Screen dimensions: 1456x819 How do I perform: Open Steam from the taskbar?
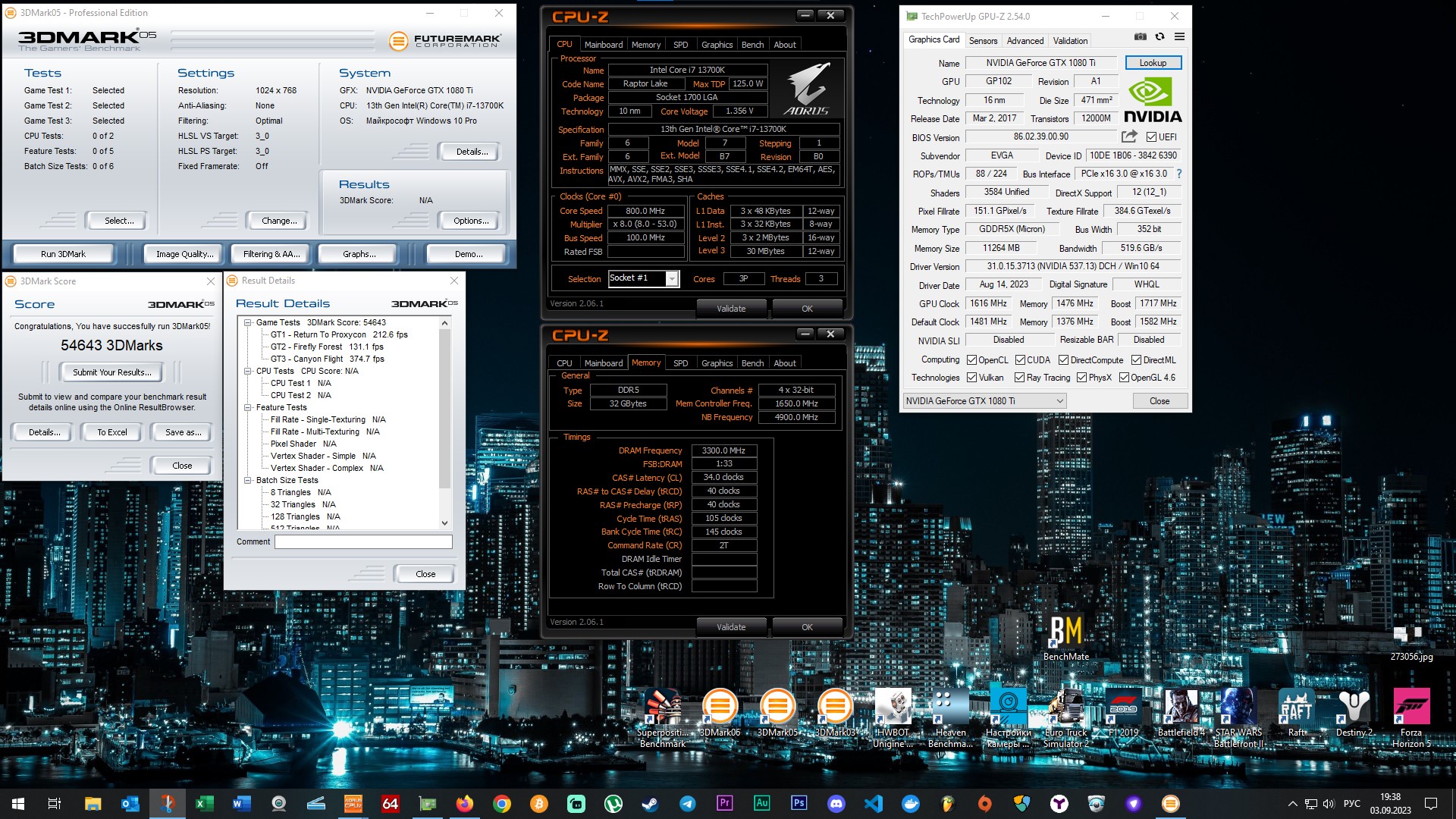point(650,803)
